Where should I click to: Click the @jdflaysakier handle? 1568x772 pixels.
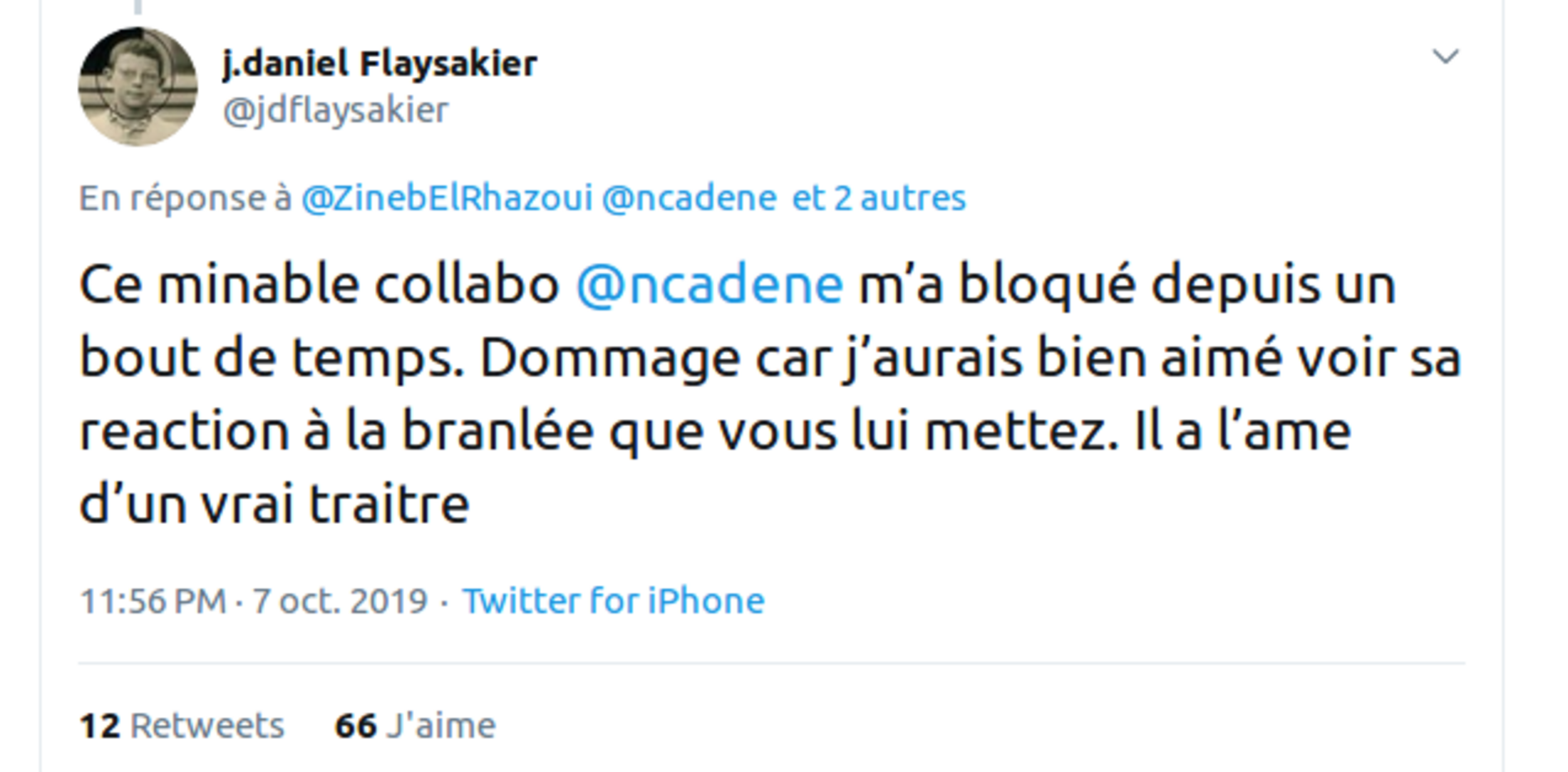click(336, 110)
